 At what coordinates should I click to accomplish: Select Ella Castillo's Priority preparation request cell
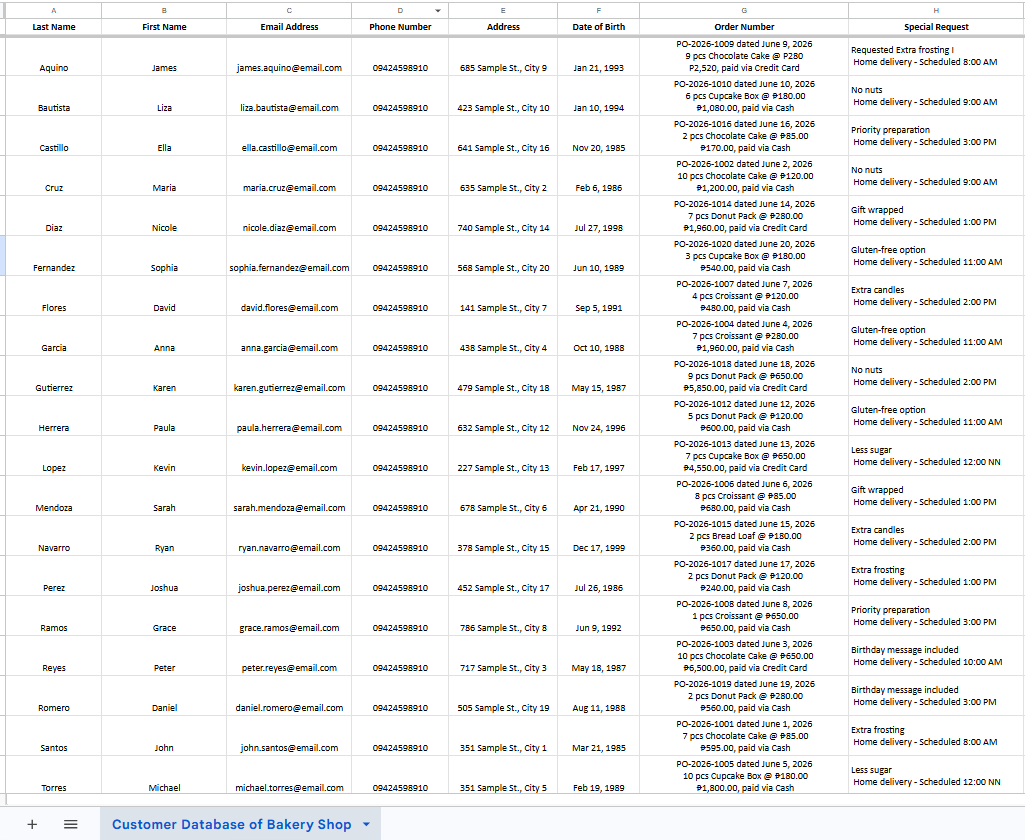click(x=936, y=136)
